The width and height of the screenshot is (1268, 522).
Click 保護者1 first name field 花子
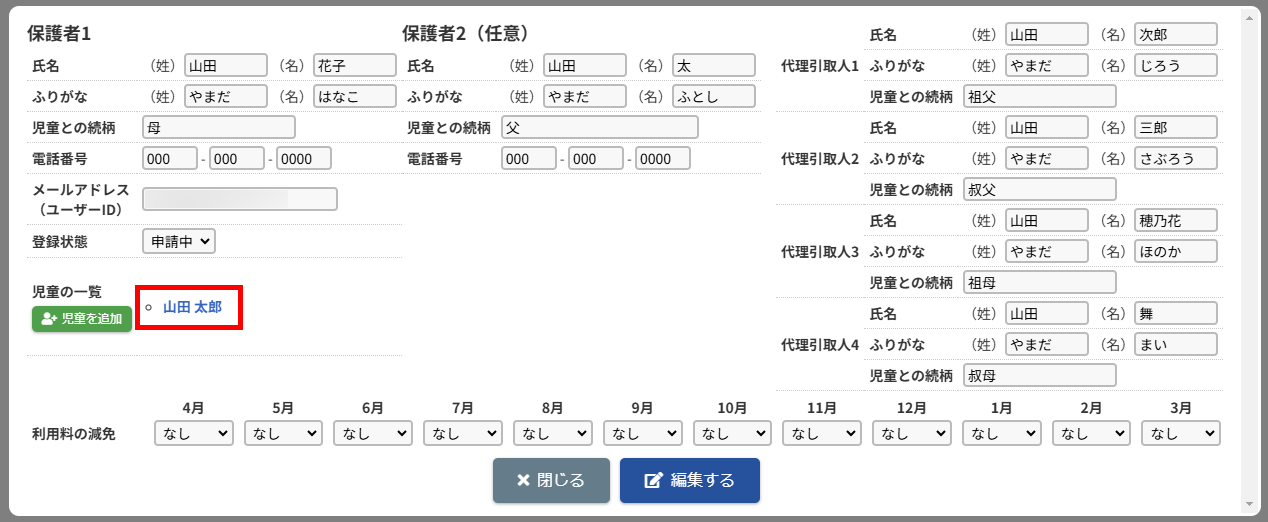pos(355,65)
